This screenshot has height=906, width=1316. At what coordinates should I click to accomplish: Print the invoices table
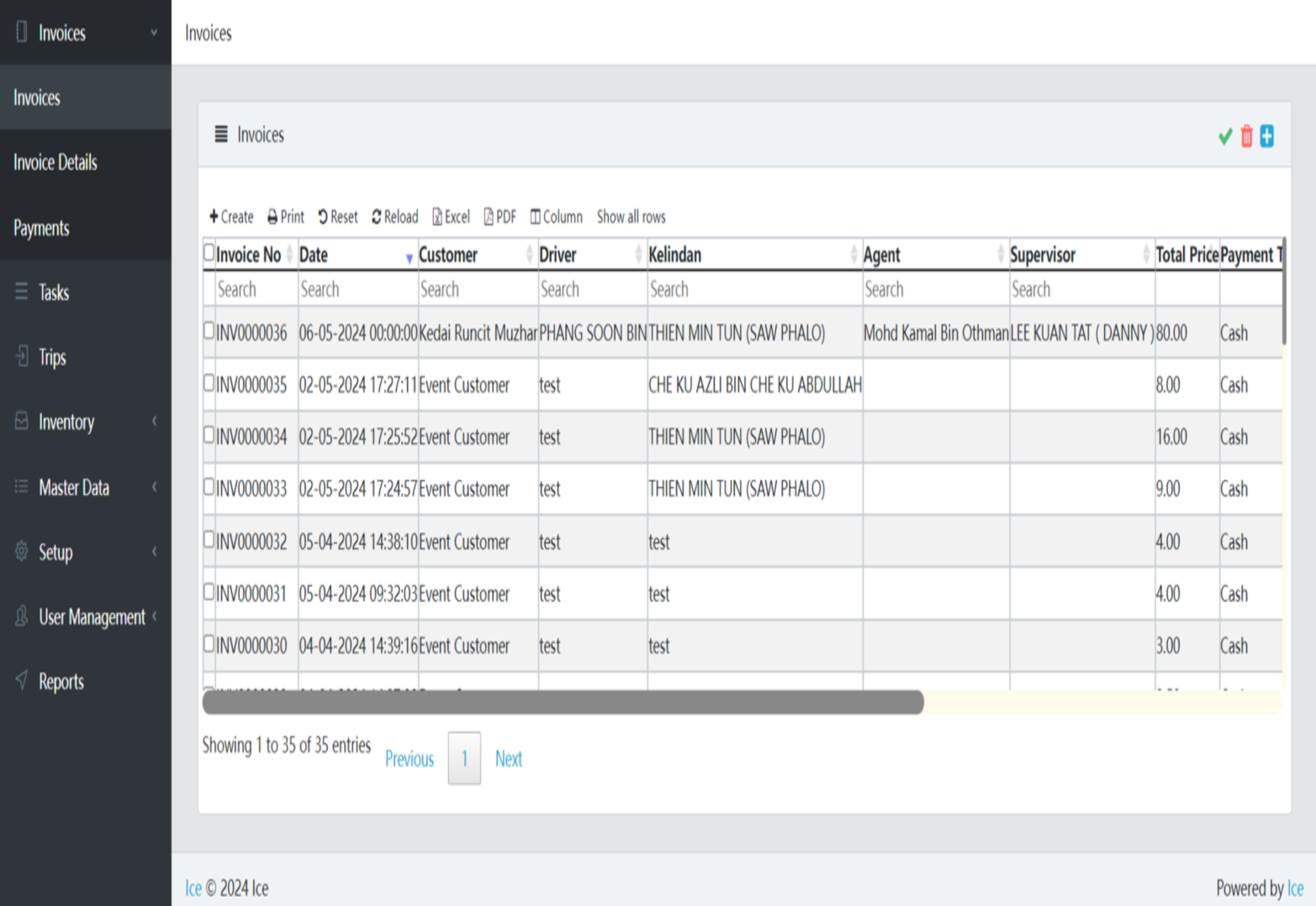click(285, 217)
